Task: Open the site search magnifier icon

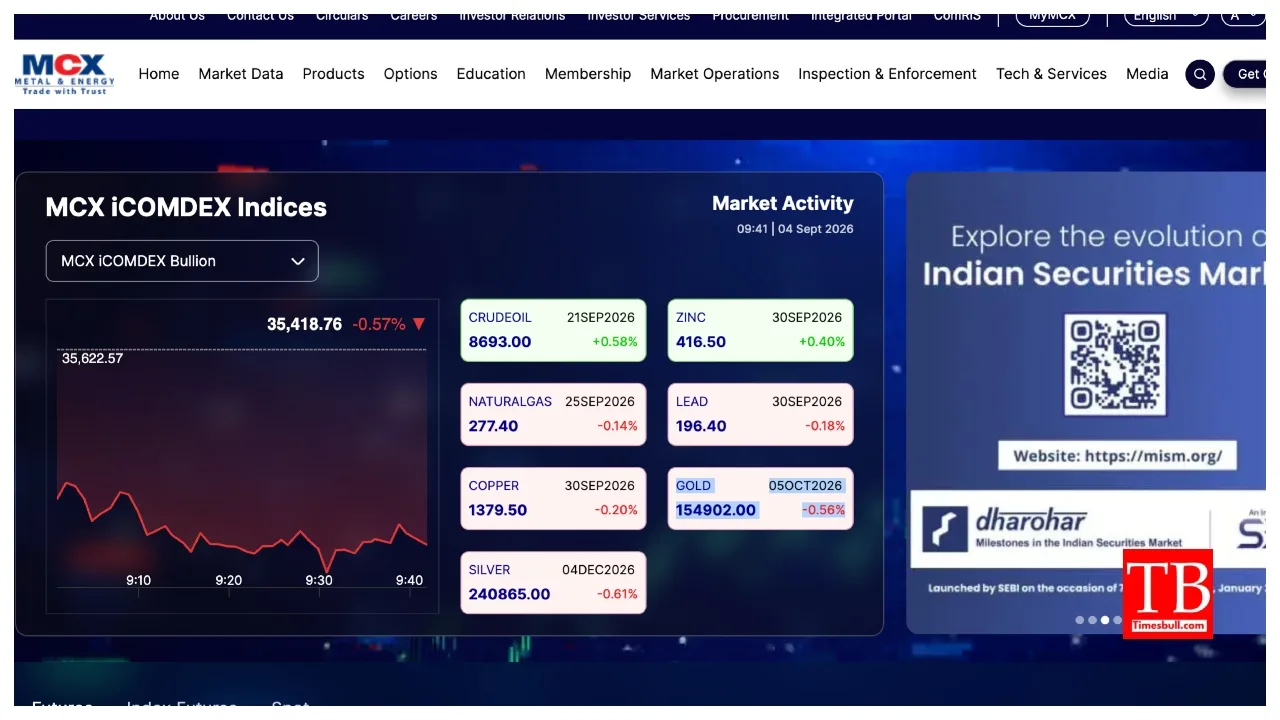Action: click(x=1200, y=74)
